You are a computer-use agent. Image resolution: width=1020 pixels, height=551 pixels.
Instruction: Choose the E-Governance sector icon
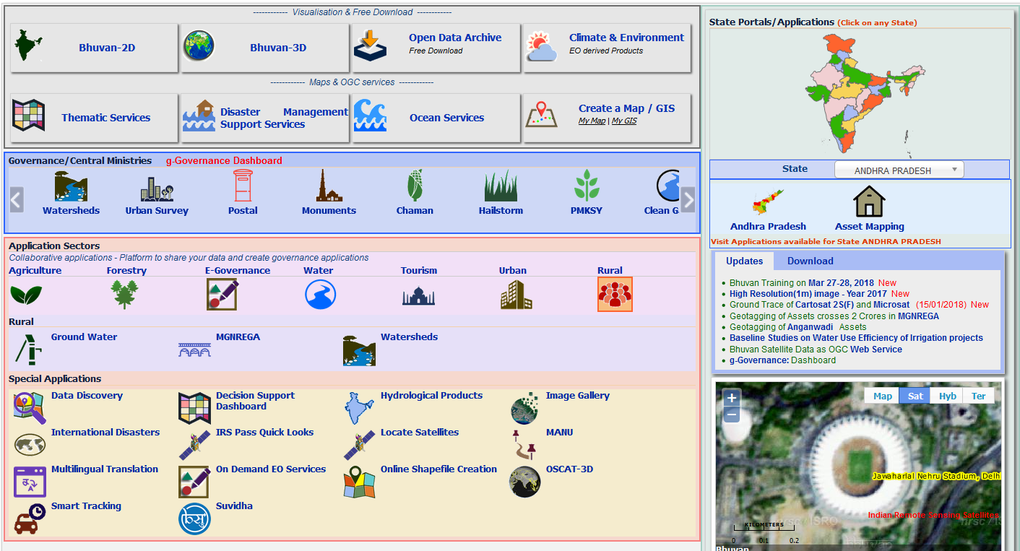pos(222,295)
